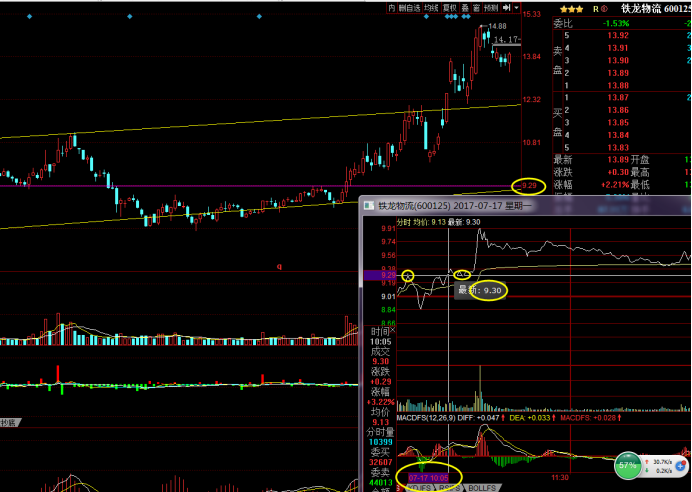Open the 均线 moving average option

431,7
